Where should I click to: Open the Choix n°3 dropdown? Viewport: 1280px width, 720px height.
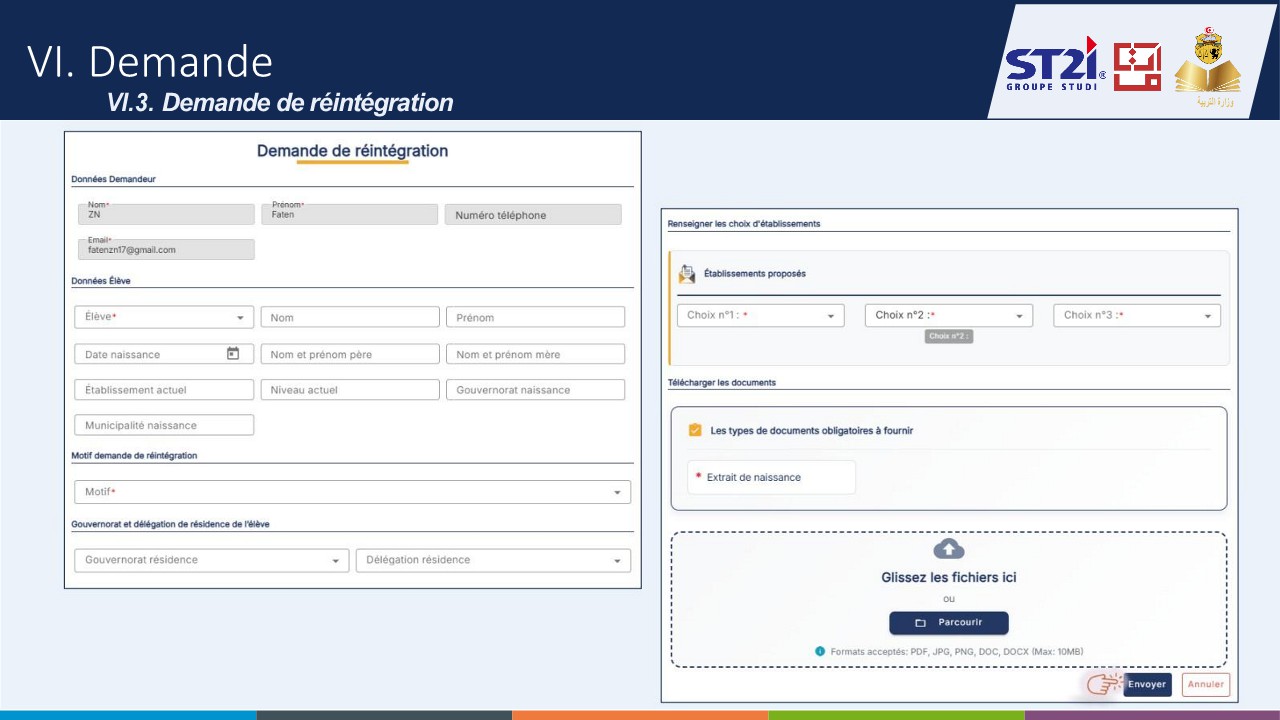pos(1137,315)
